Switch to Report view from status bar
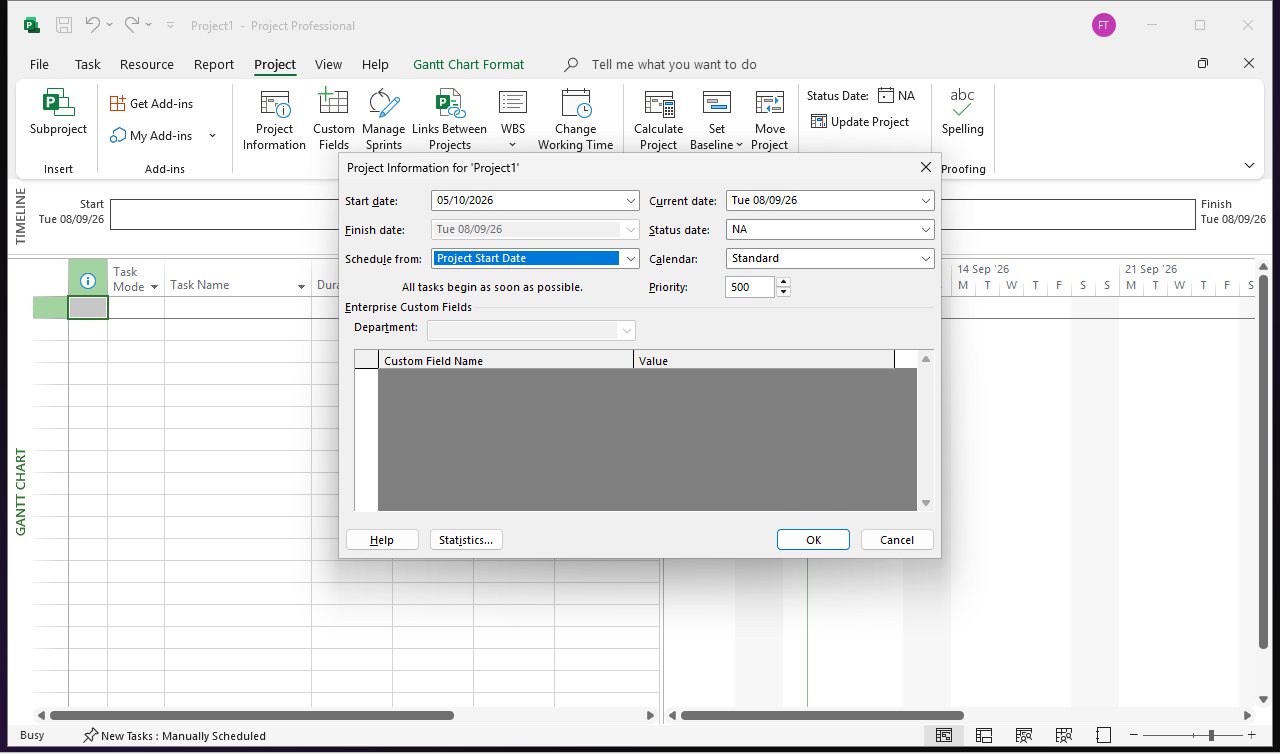Viewport: 1280px width, 754px height. 1103,735
